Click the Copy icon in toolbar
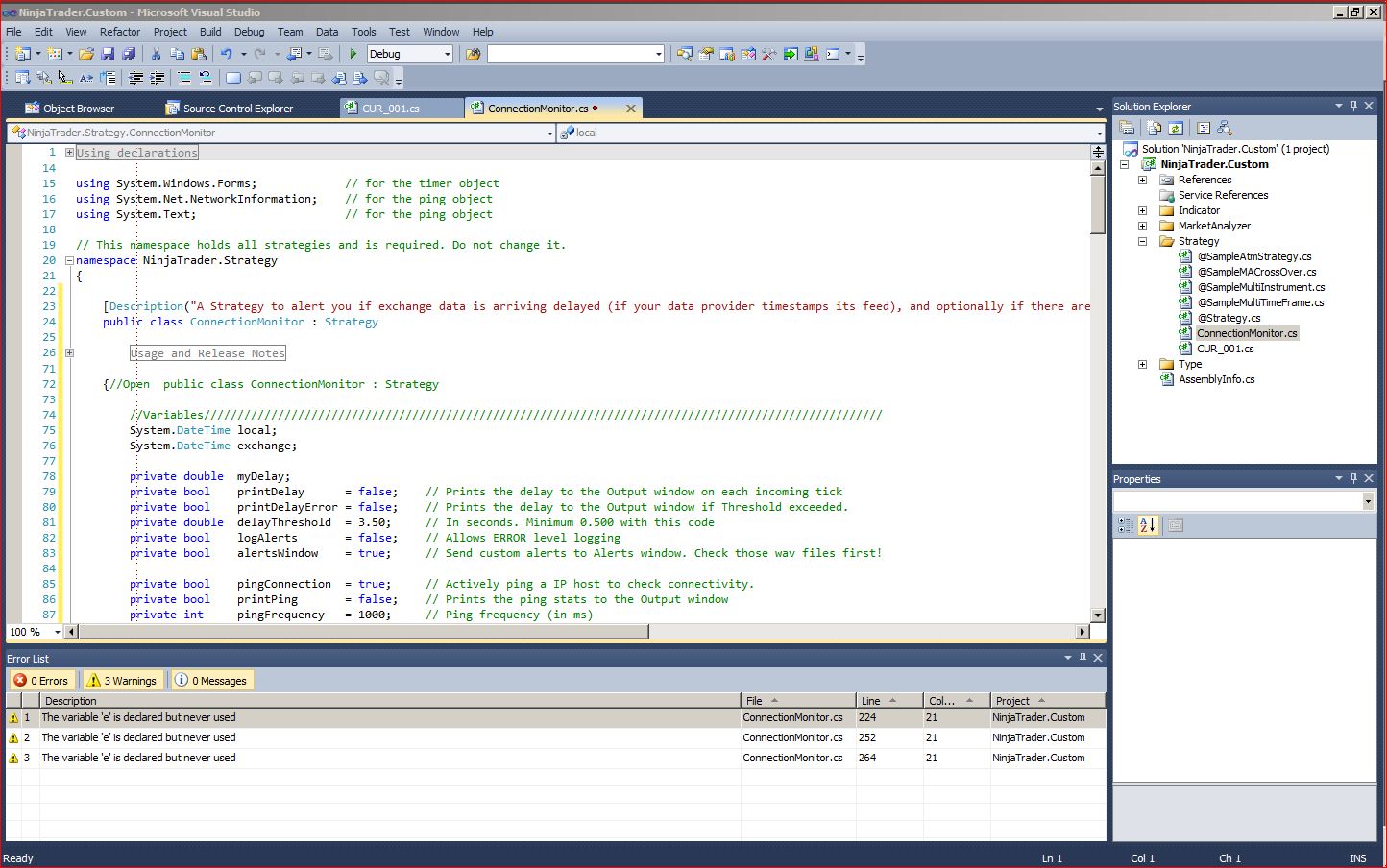Viewport: 1387px width, 868px height. click(178, 54)
